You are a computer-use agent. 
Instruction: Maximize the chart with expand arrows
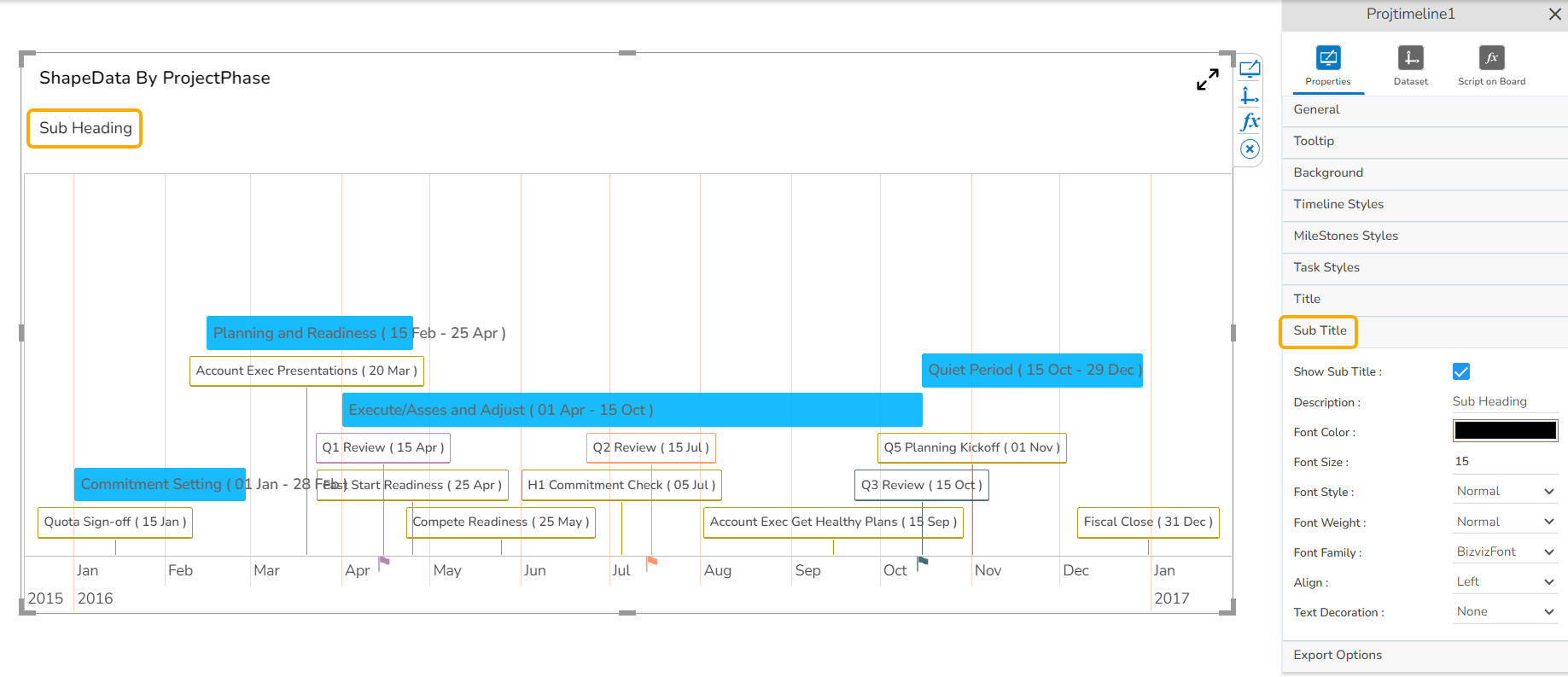coord(1207,79)
